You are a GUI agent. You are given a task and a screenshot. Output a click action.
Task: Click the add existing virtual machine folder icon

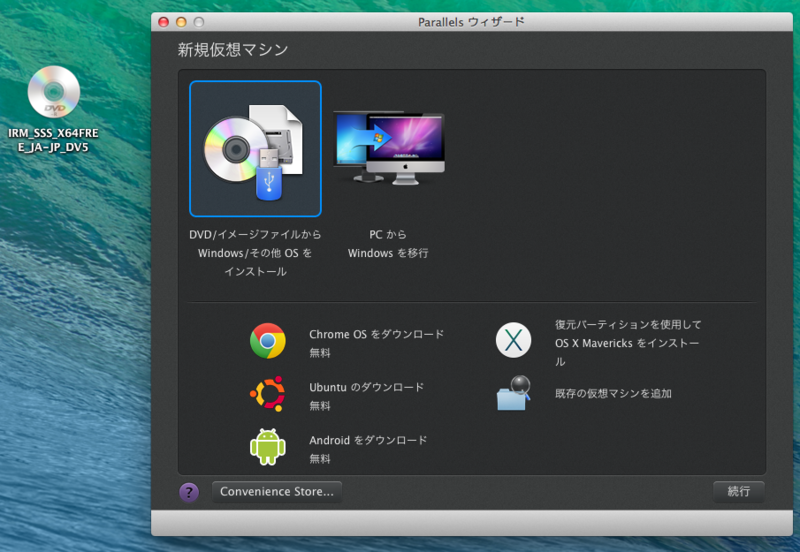pyautogui.click(x=513, y=393)
